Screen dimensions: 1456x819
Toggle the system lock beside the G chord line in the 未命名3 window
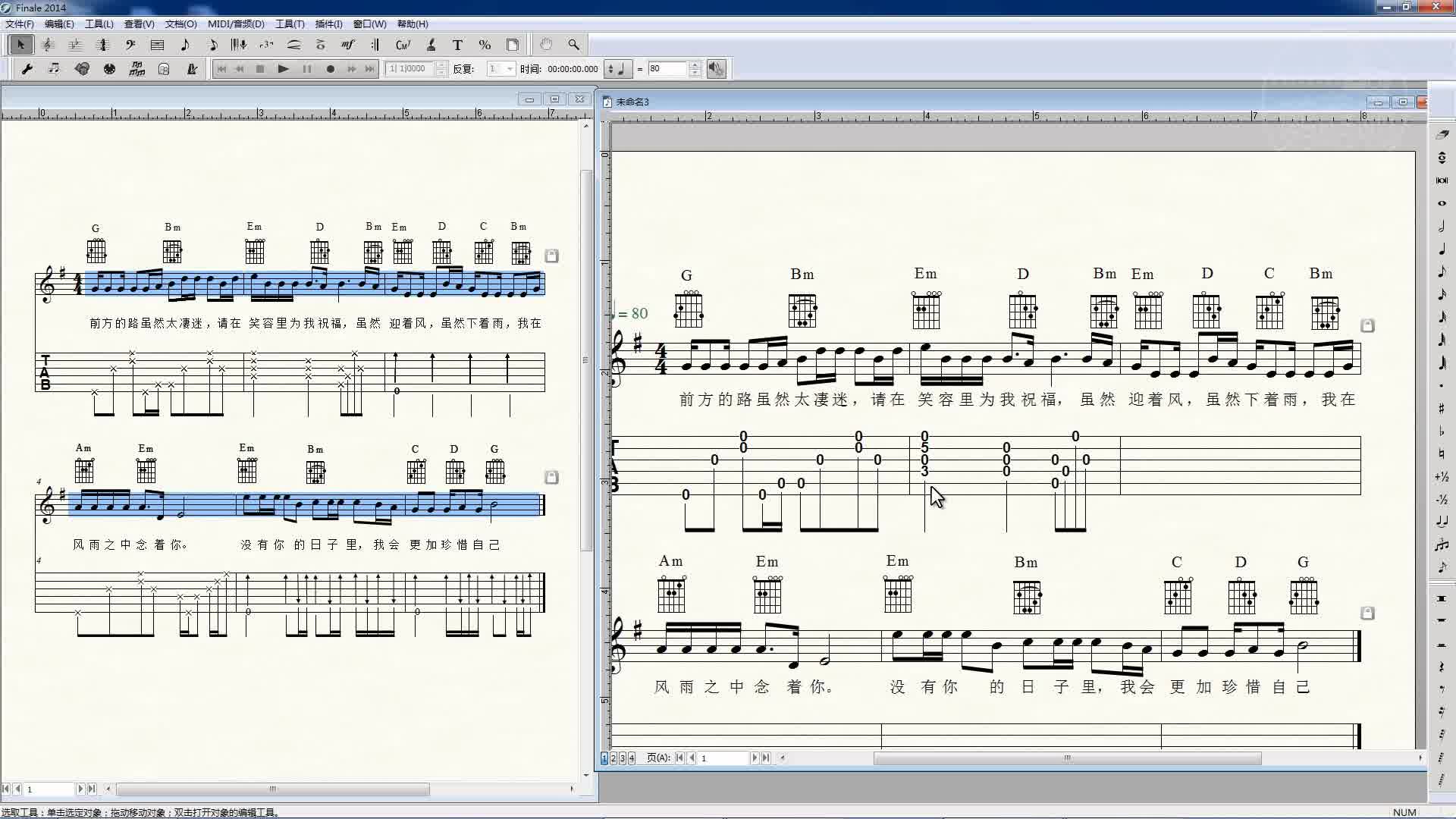click(1367, 325)
